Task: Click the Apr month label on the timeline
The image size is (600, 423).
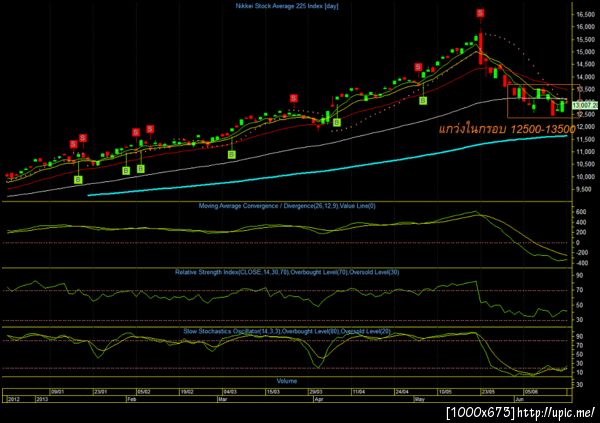Action: 319,399
